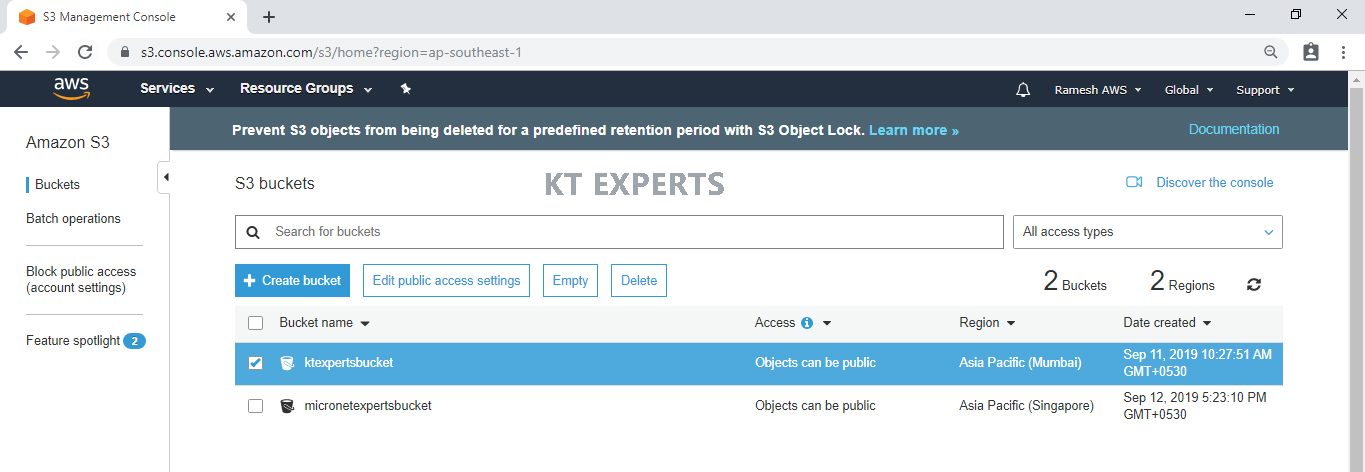Open Feature spotlight in sidebar
This screenshot has height=472, width=1365.
73,341
